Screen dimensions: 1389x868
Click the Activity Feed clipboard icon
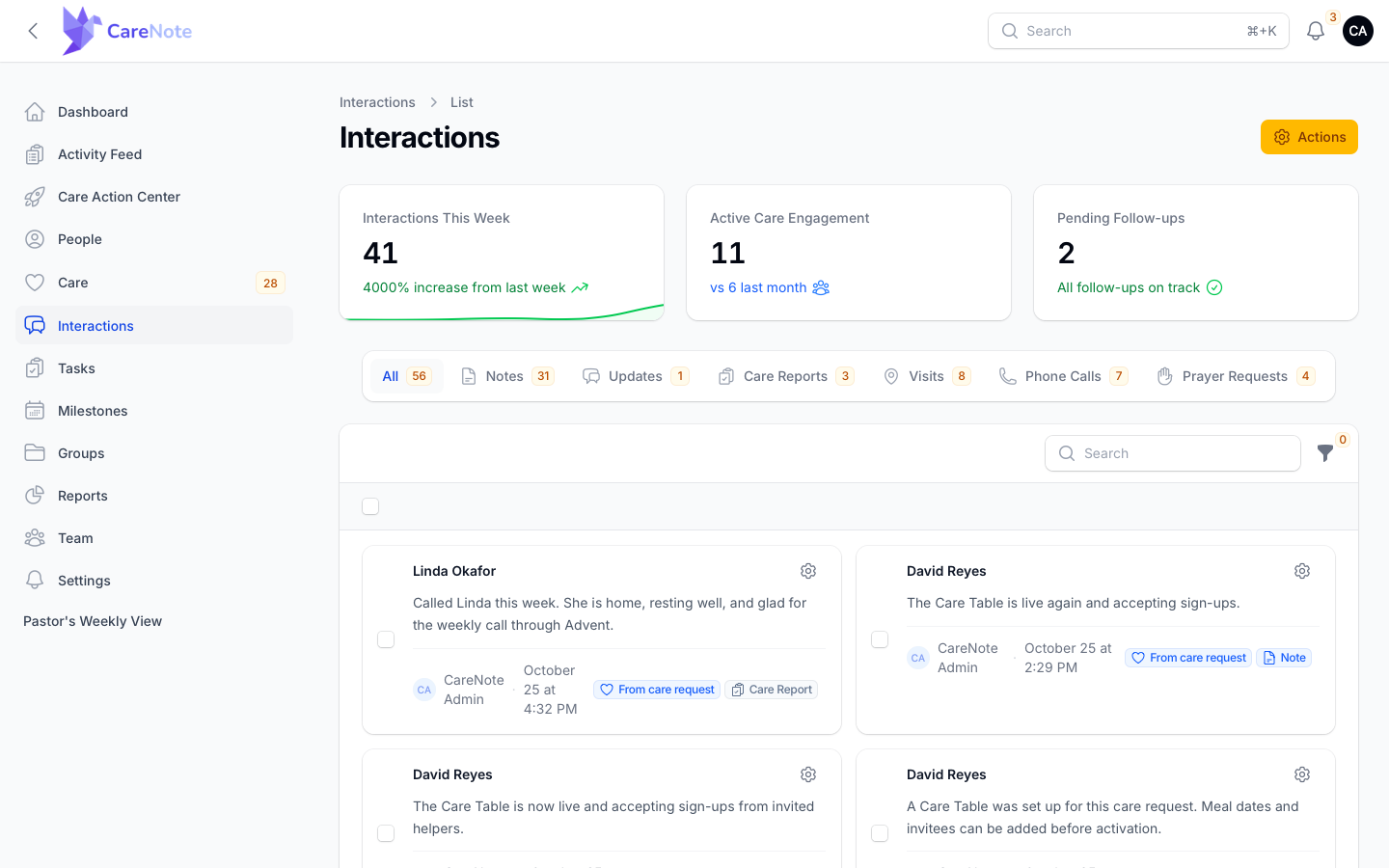[35, 154]
